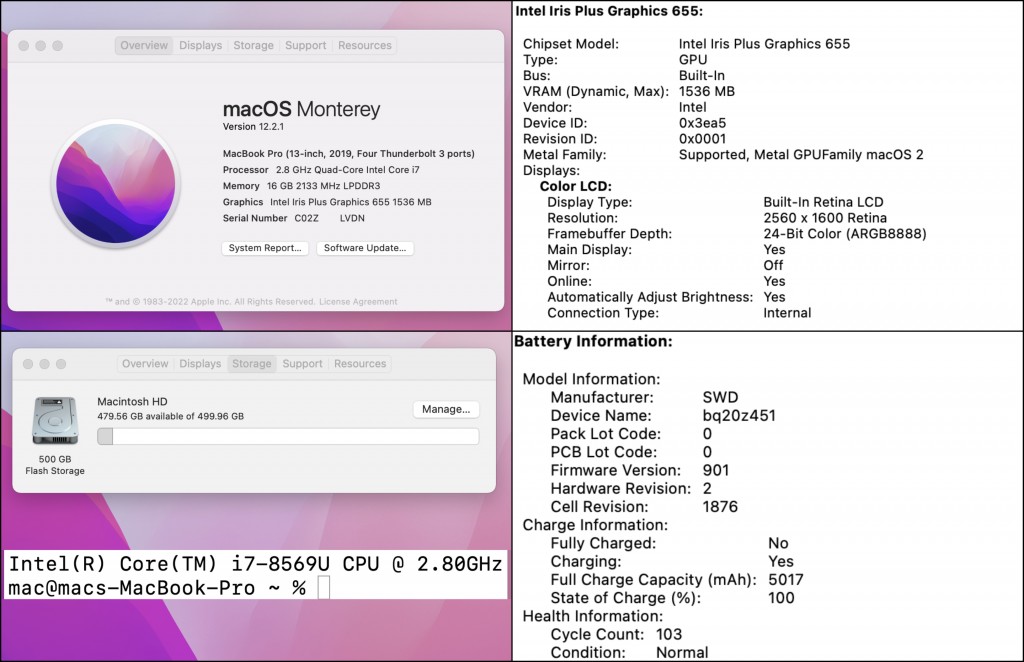Open Resources tab in the storage window

click(360, 363)
